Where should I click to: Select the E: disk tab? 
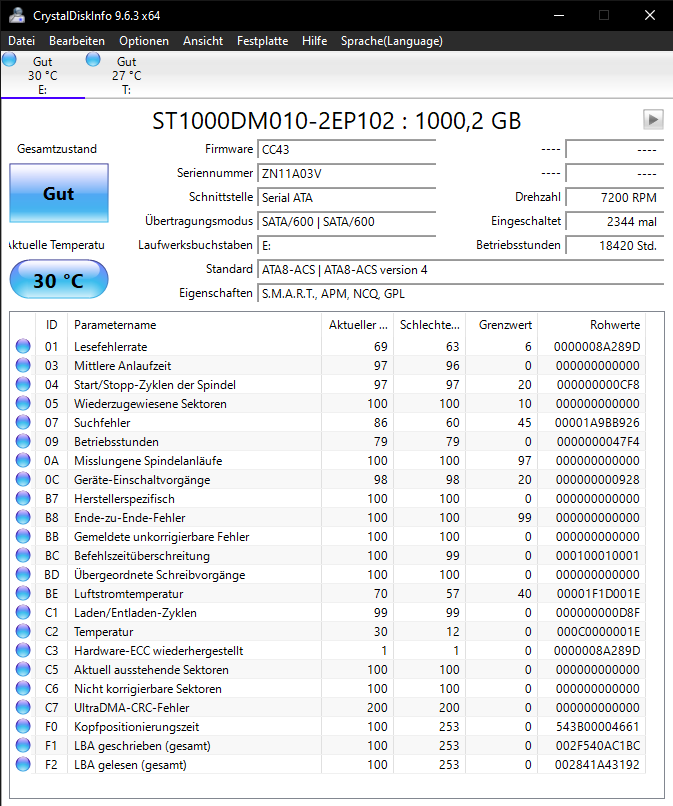point(43,75)
